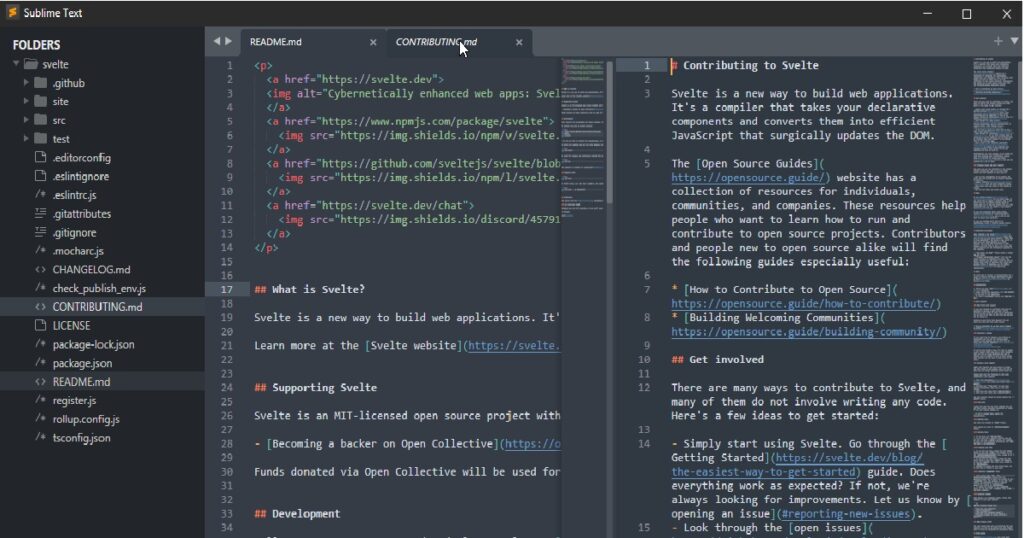Open check_publish_env.js from the sidebar
The height and width of the screenshot is (538, 1024).
click(99, 288)
